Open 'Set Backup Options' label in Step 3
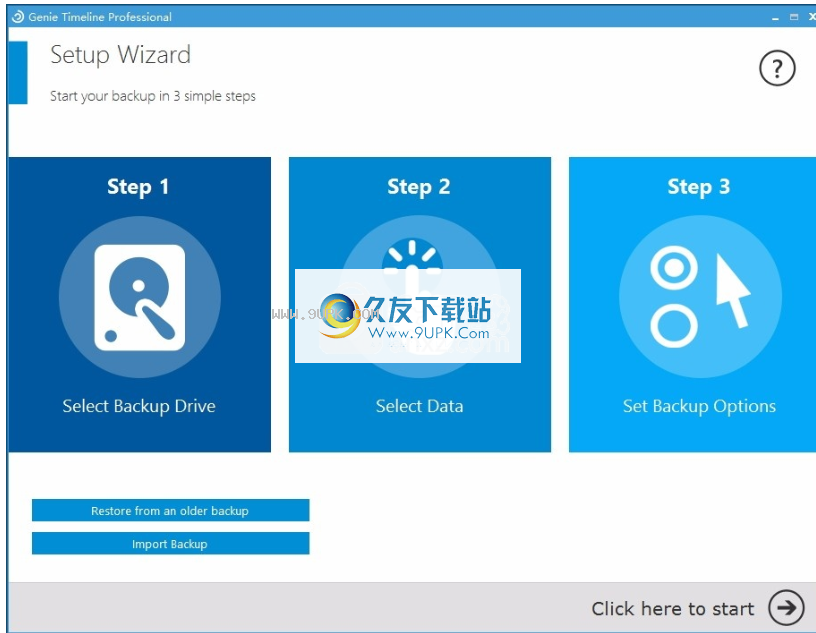The height and width of the screenshot is (633, 816). [699, 406]
